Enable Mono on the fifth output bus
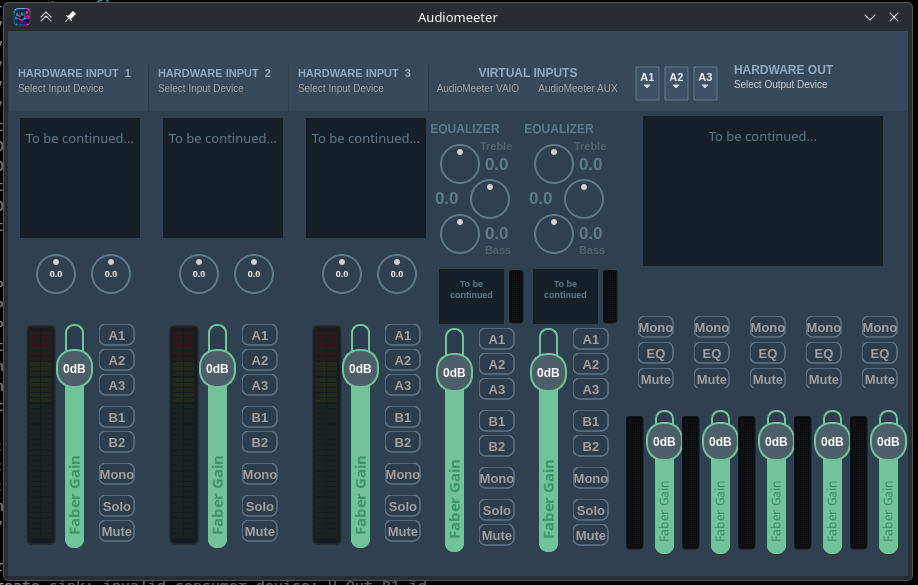This screenshot has width=918, height=585. coord(879,328)
